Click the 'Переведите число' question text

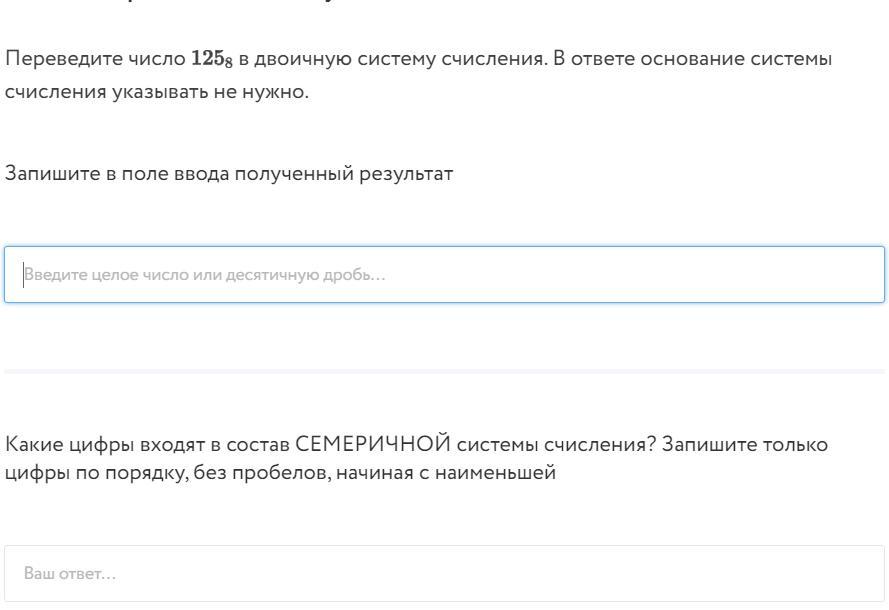[x=96, y=60]
